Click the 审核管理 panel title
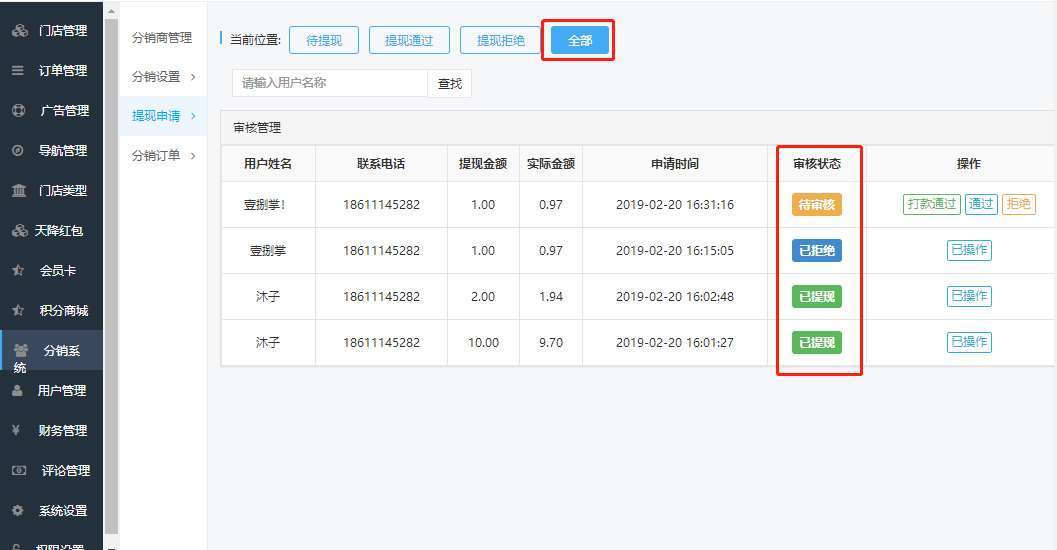 [257, 128]
